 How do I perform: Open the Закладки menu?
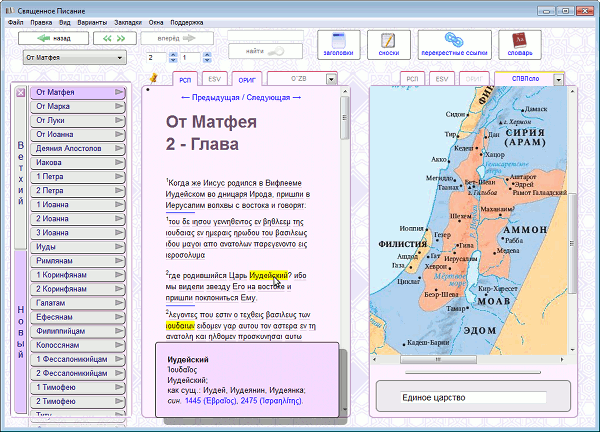pyautogui.click(x=130, y=21)
